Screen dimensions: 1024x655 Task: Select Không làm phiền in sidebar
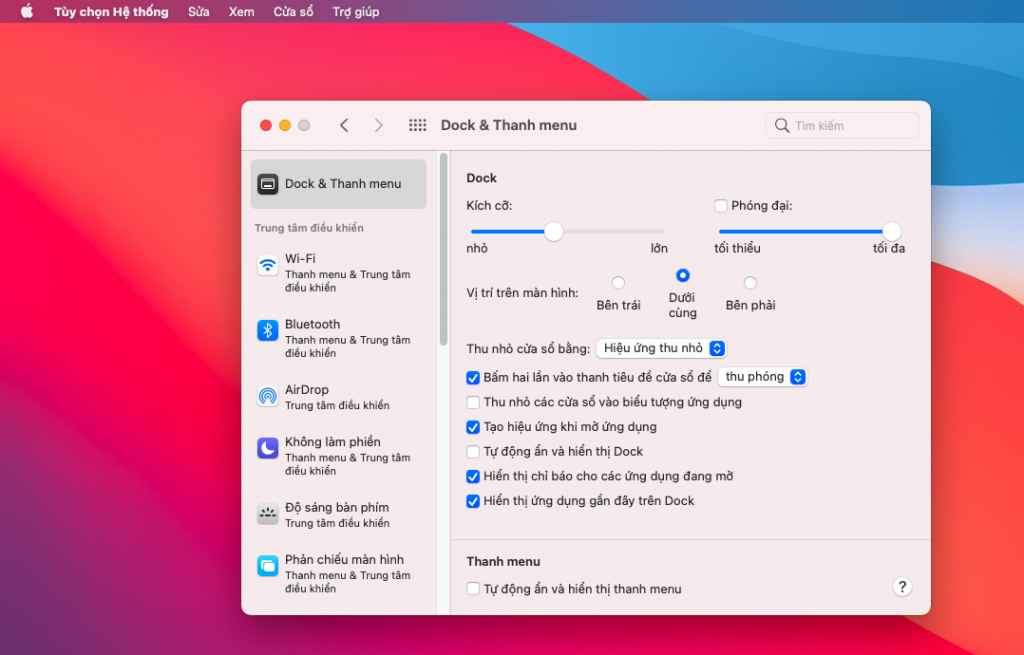[338, 455]
